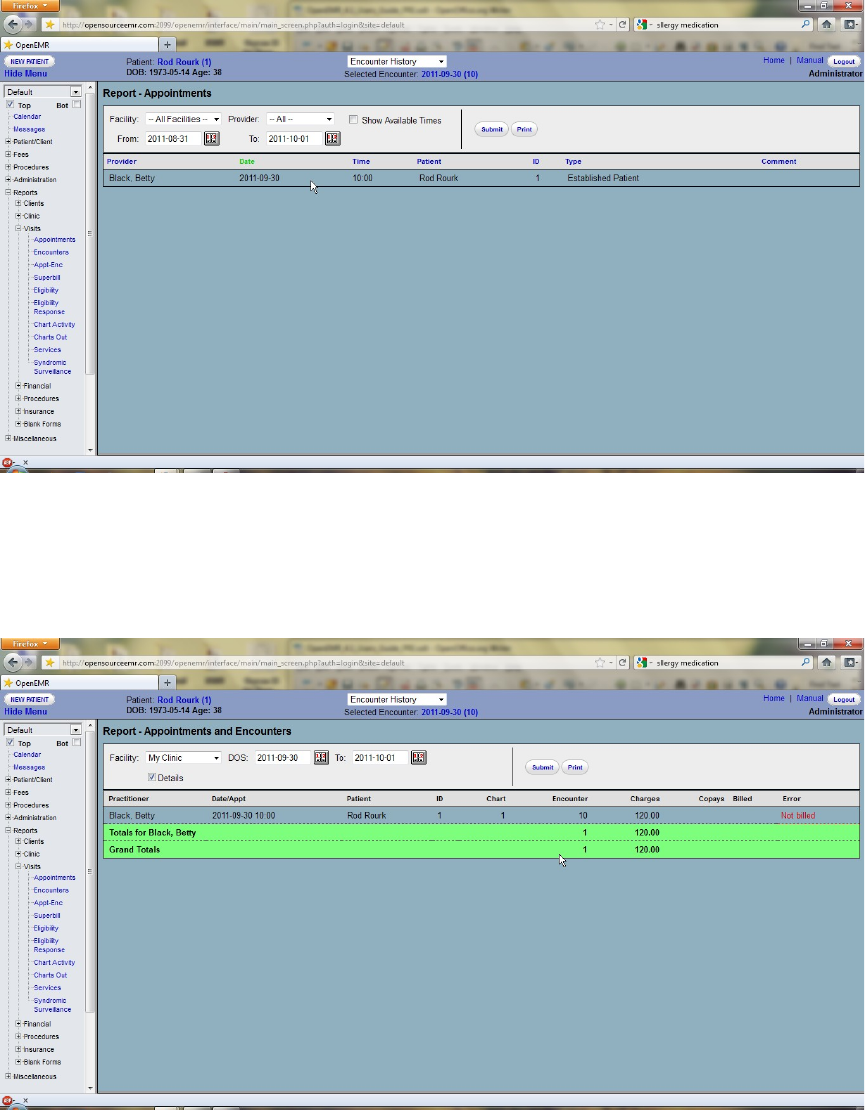This screenshot has height=1110, width=865.
Task: Open Chart Activity in Appointments-only report sidebar
Action: click(54, 324)
